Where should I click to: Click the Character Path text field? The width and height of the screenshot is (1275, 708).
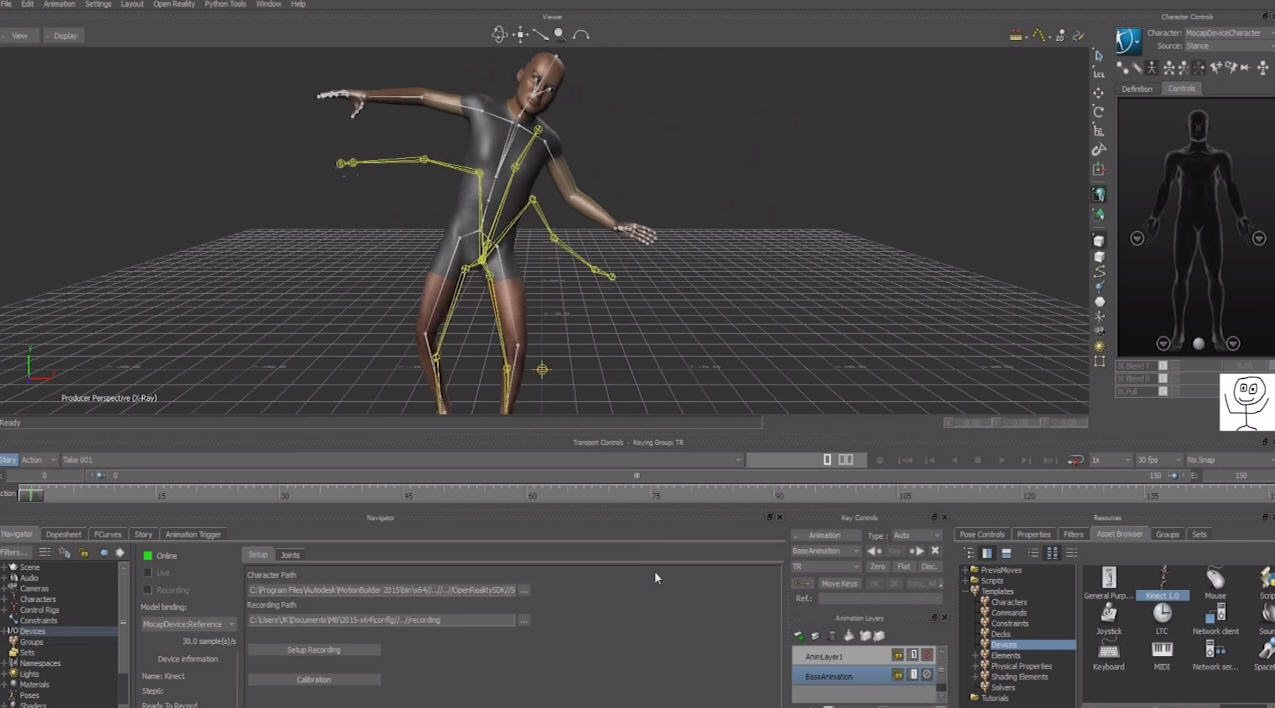(381, 591)
